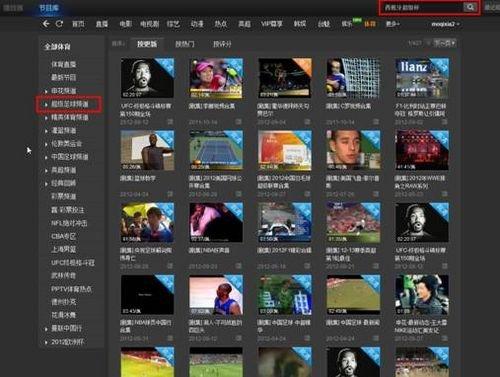Click the next-page button near page counter

pos(444,43)
